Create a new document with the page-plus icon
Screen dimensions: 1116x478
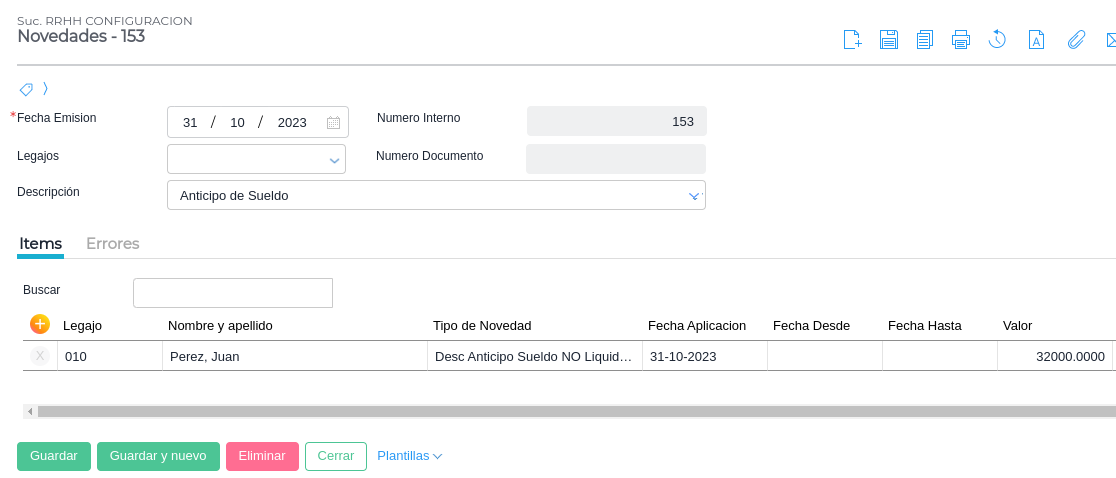pyautogui.click(x=852, y=40)
